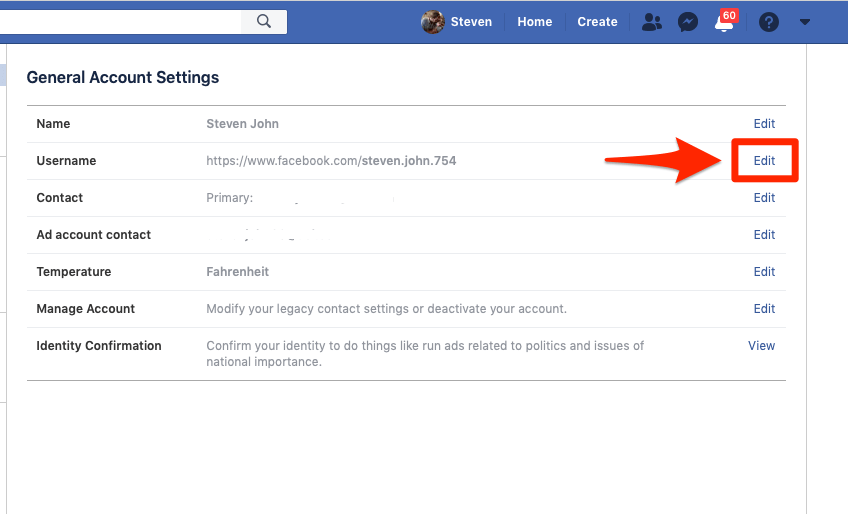
Task: Open the Create menu item
Action: click(x=597, y=22)
